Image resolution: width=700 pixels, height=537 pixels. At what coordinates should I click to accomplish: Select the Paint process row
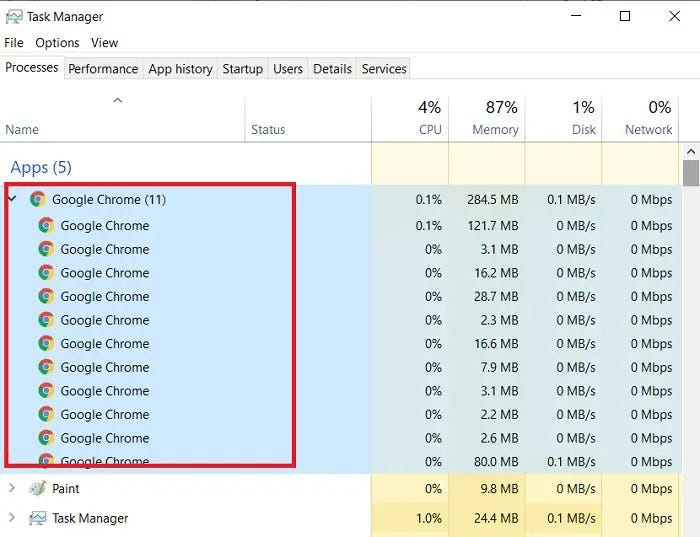(x=341, y=488)
